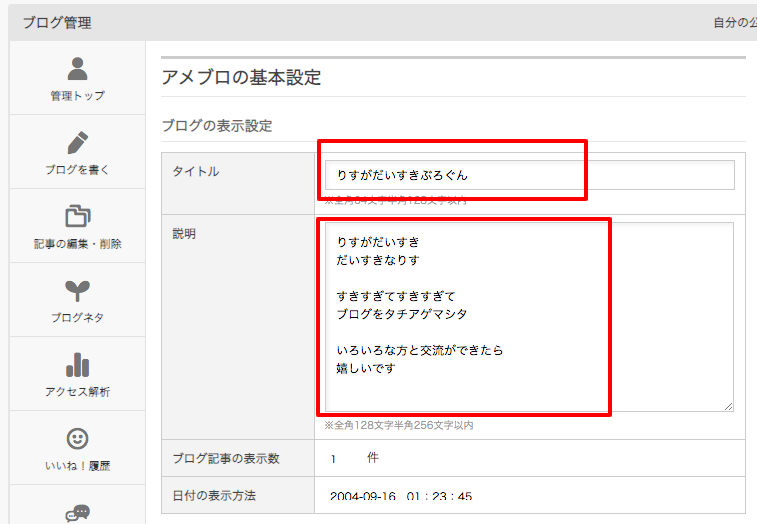Screen dimensions: 757x524
Task: Click the description textarea resize handle
Action: (x=729, y=407)
